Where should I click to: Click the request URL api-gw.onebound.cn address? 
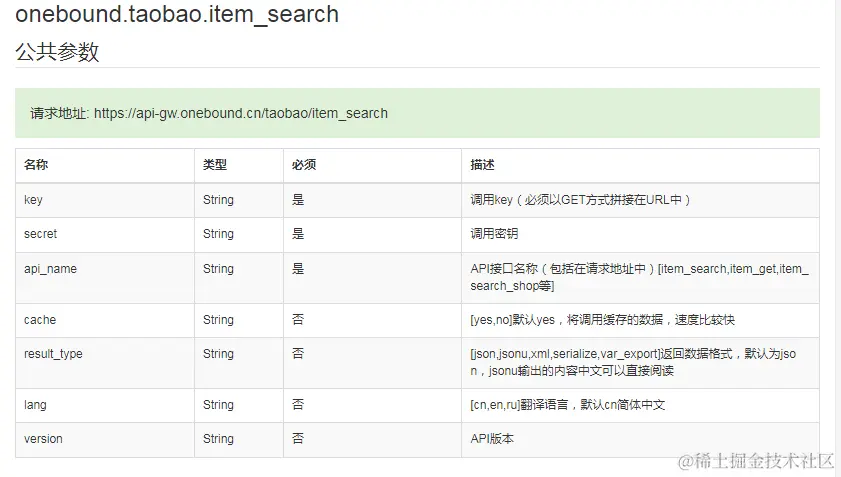pos(240,113)
